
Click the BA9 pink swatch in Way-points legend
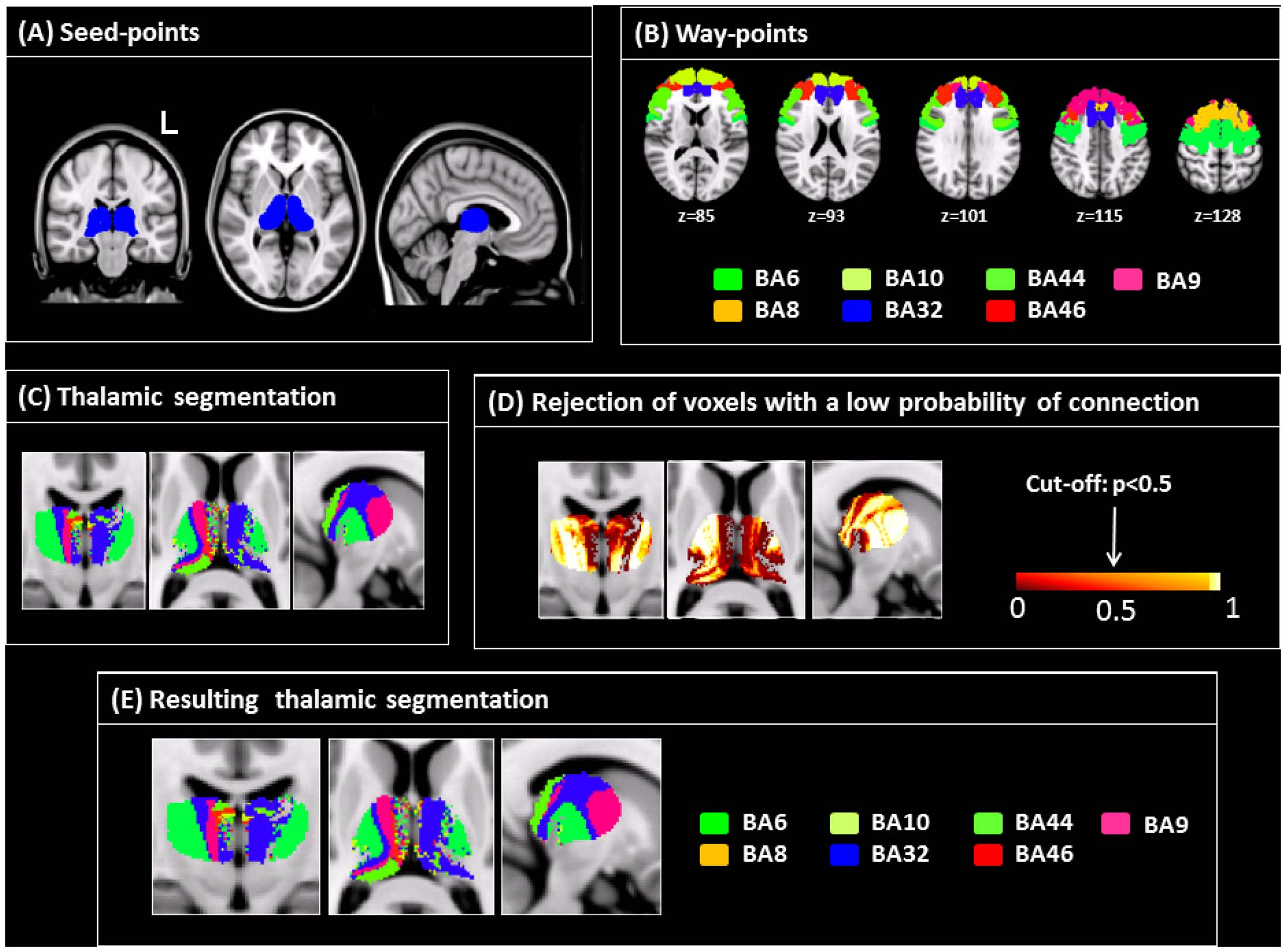pyautogui.click(x=1127, y=280)
